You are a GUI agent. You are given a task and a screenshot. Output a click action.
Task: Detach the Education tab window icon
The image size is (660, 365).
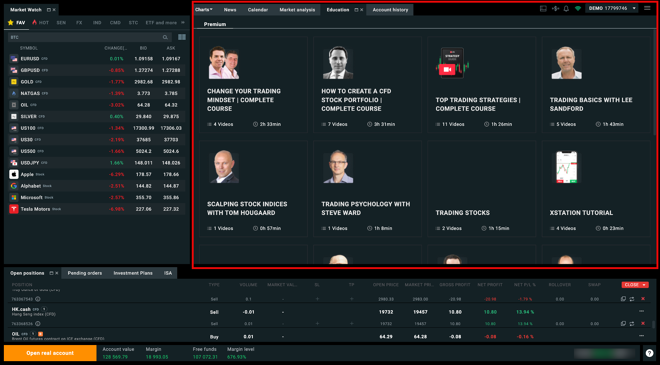tap(356, 10)
